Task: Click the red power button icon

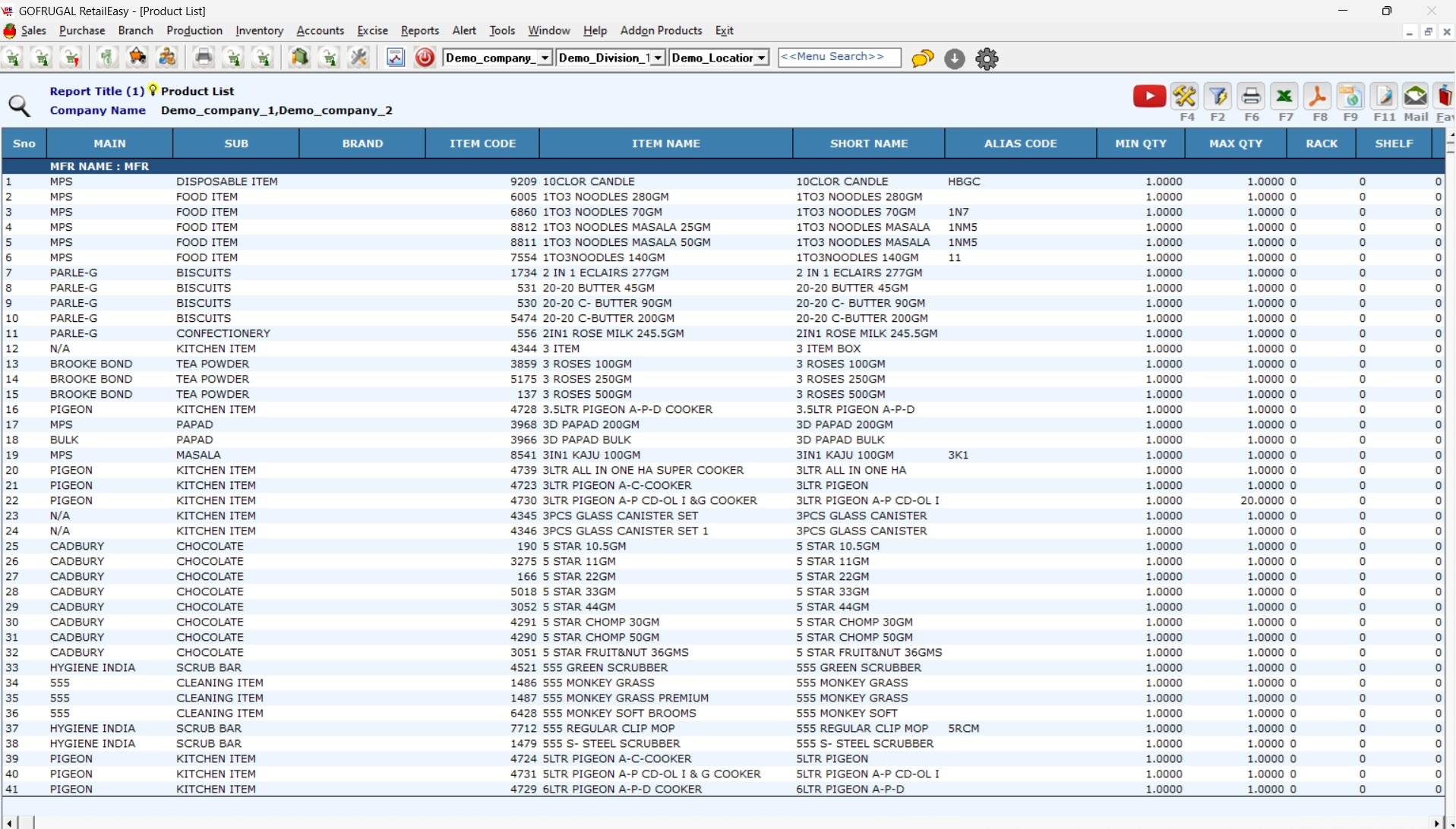Action: tap(425, 58)
